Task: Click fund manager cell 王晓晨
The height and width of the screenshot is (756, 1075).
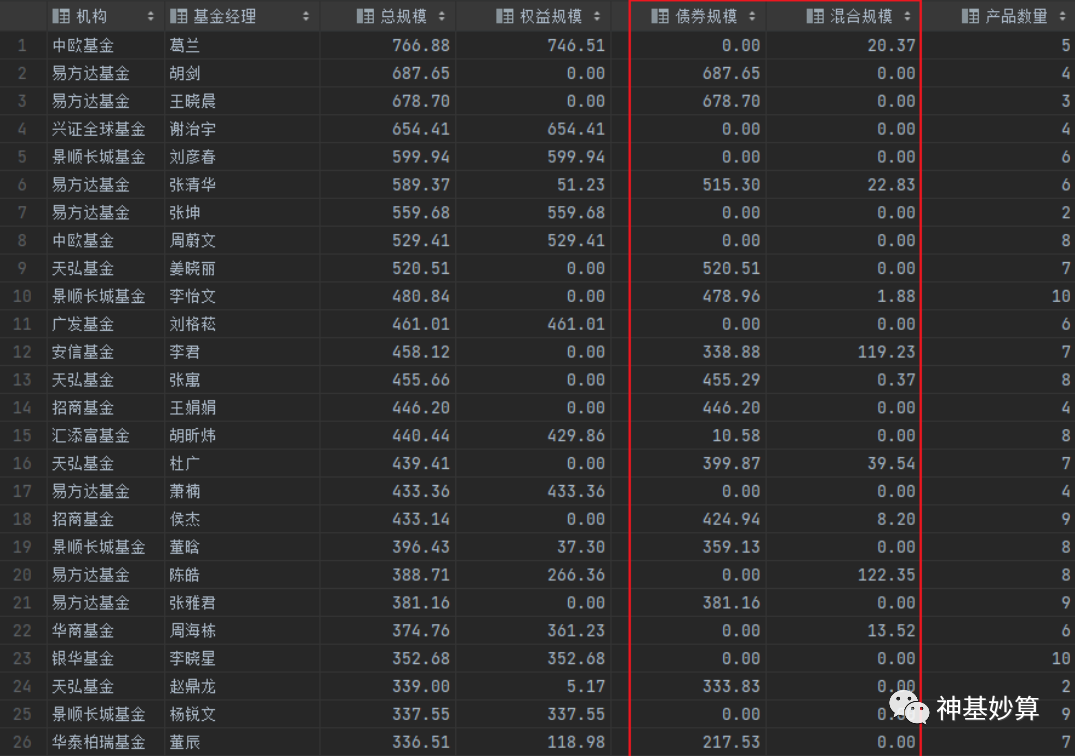Action: click(193, 101)
